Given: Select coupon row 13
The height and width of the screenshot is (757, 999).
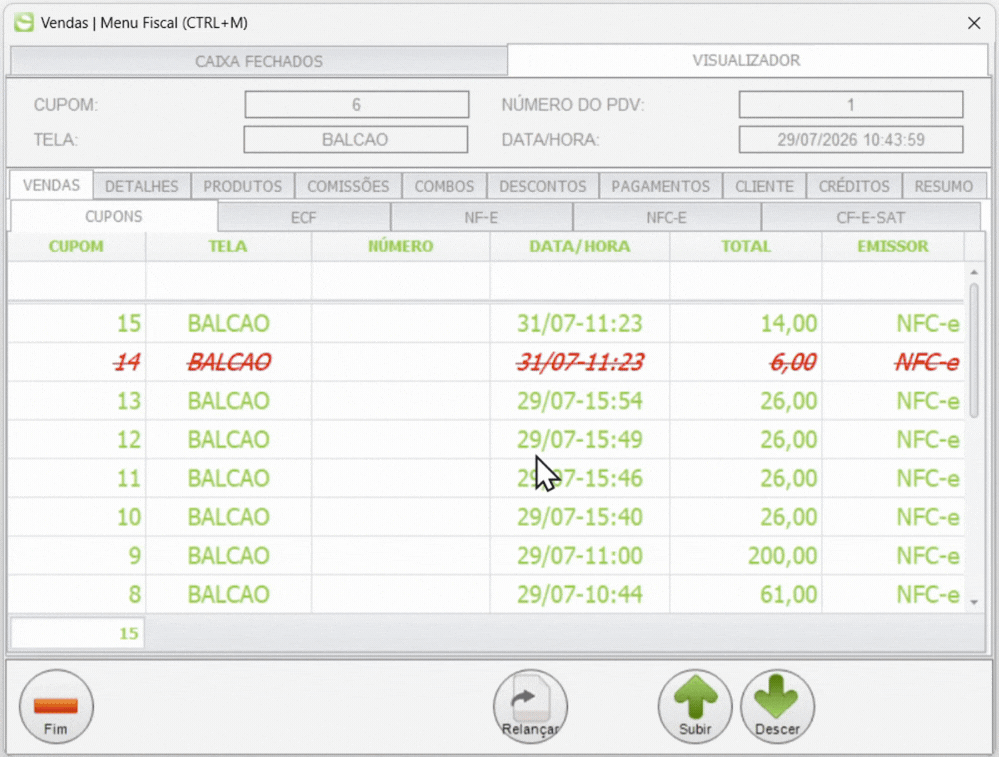Looking at the screenshot, I should (x=485, y=401).
